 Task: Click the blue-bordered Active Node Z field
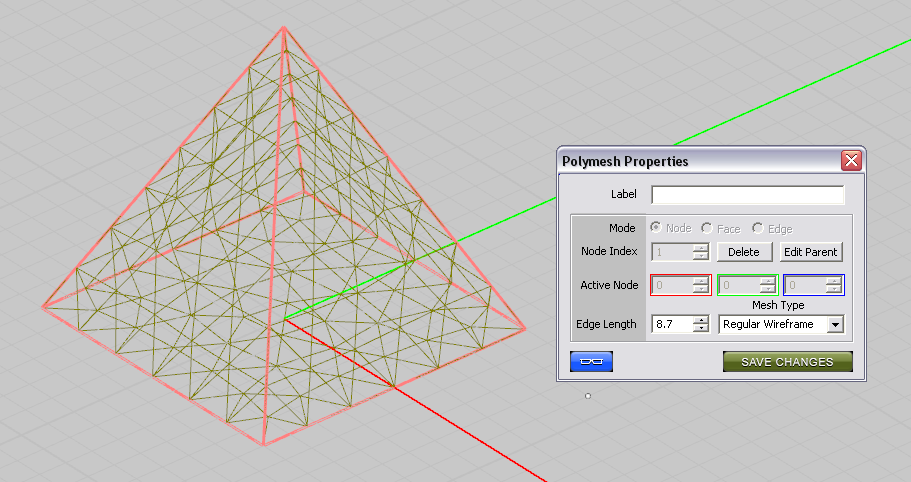806,285
